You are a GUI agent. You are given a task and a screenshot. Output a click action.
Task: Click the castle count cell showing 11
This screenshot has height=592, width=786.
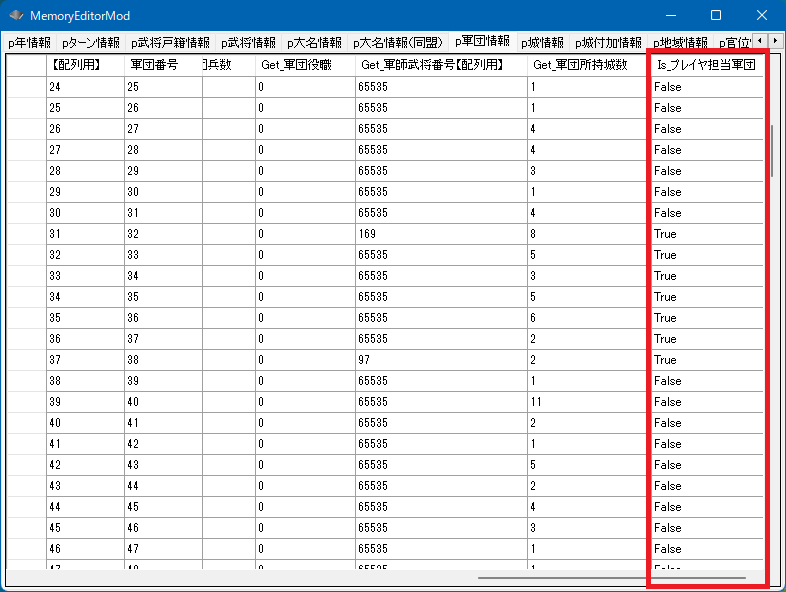tap(587, 402)
